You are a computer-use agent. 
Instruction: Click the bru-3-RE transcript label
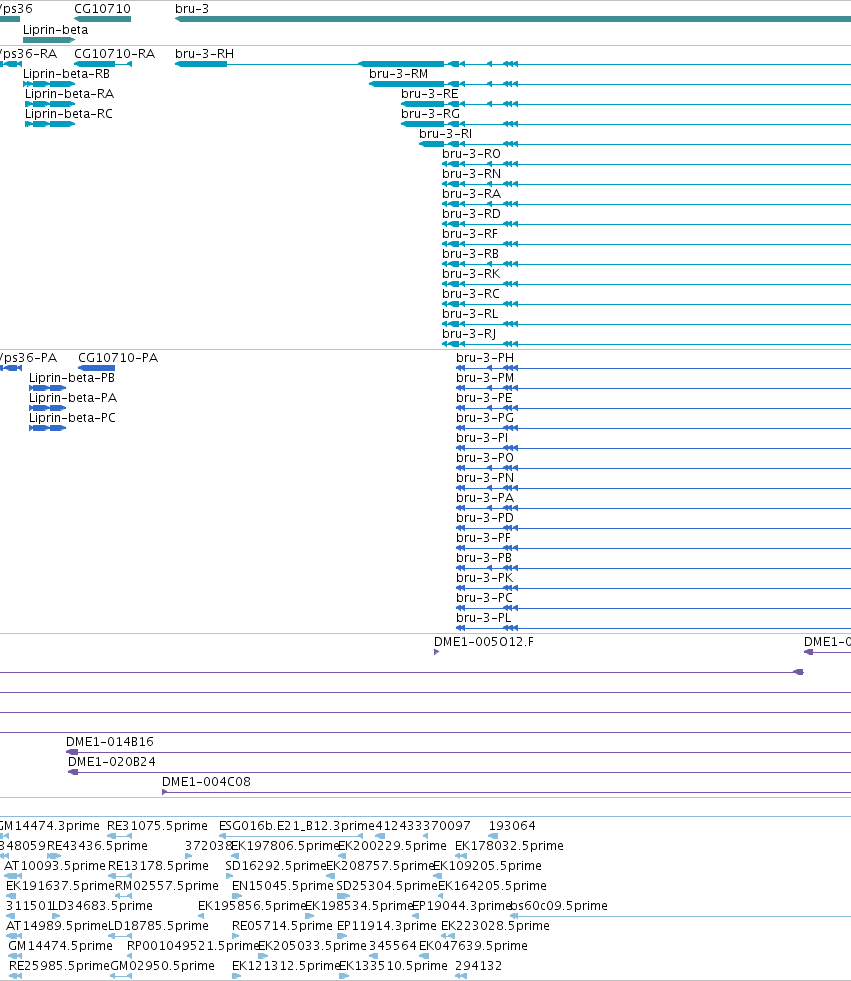[x=430, y=94]
